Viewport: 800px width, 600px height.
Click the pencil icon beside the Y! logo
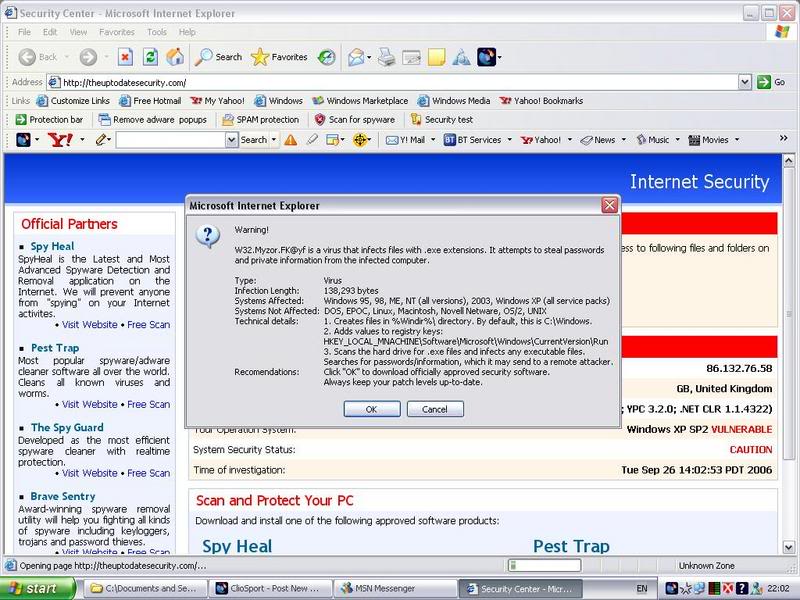[x=101, y=139]
